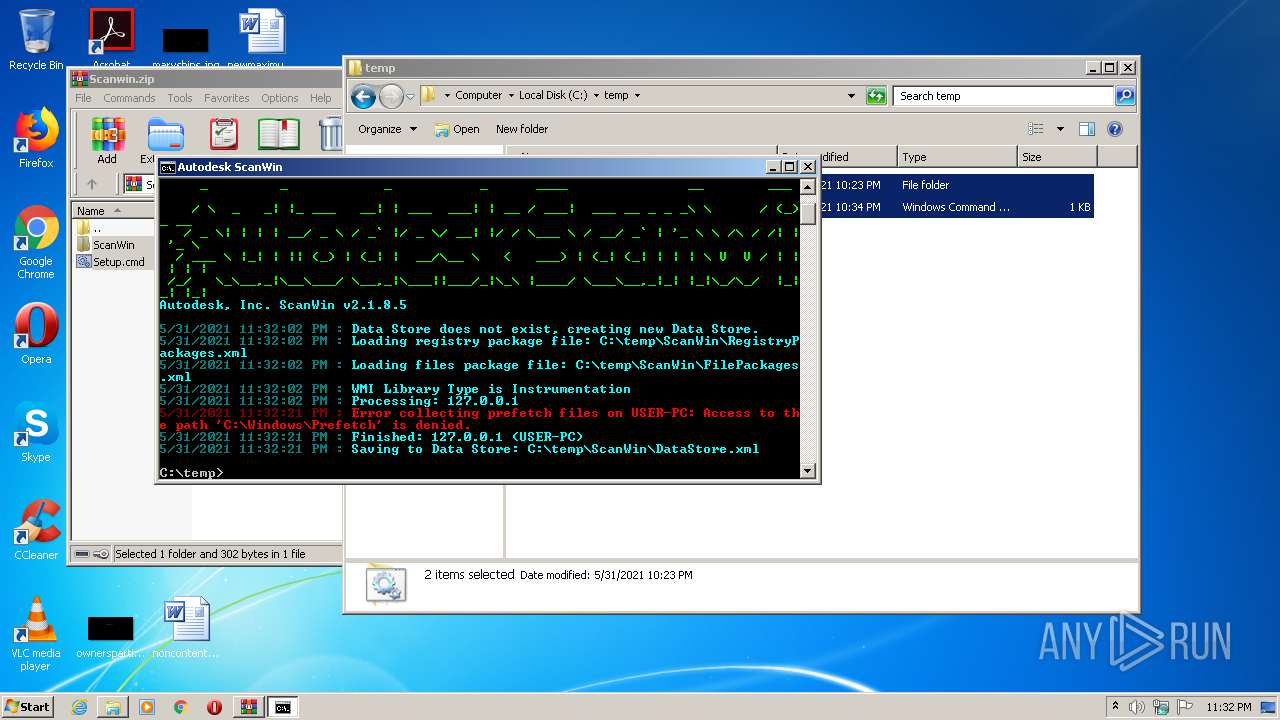Refresh the temp folder view
This screenshot has width=1280, height=720.
click(876, 96)
